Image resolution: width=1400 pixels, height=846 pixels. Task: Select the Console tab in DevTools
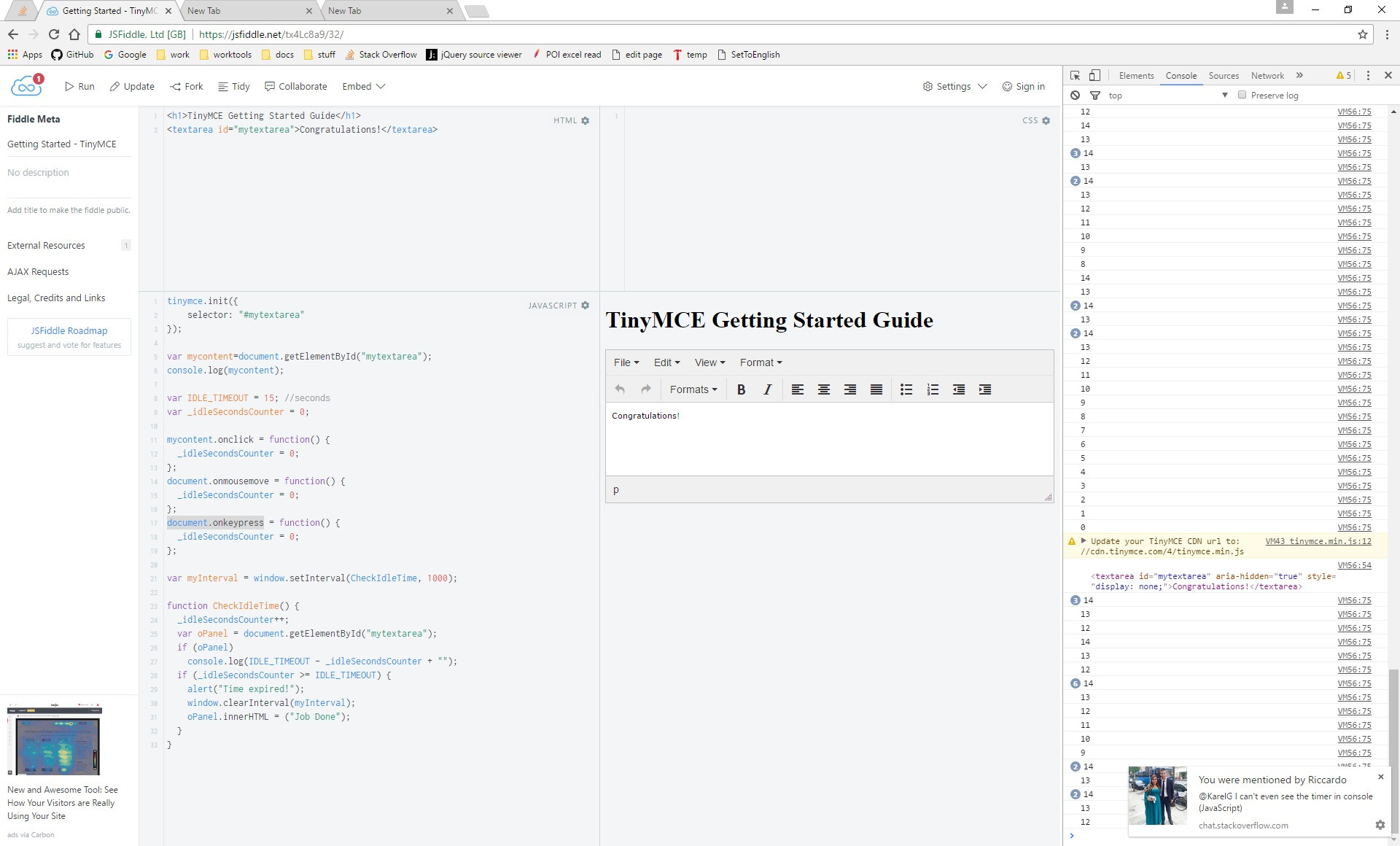[x=1181, y=75]
